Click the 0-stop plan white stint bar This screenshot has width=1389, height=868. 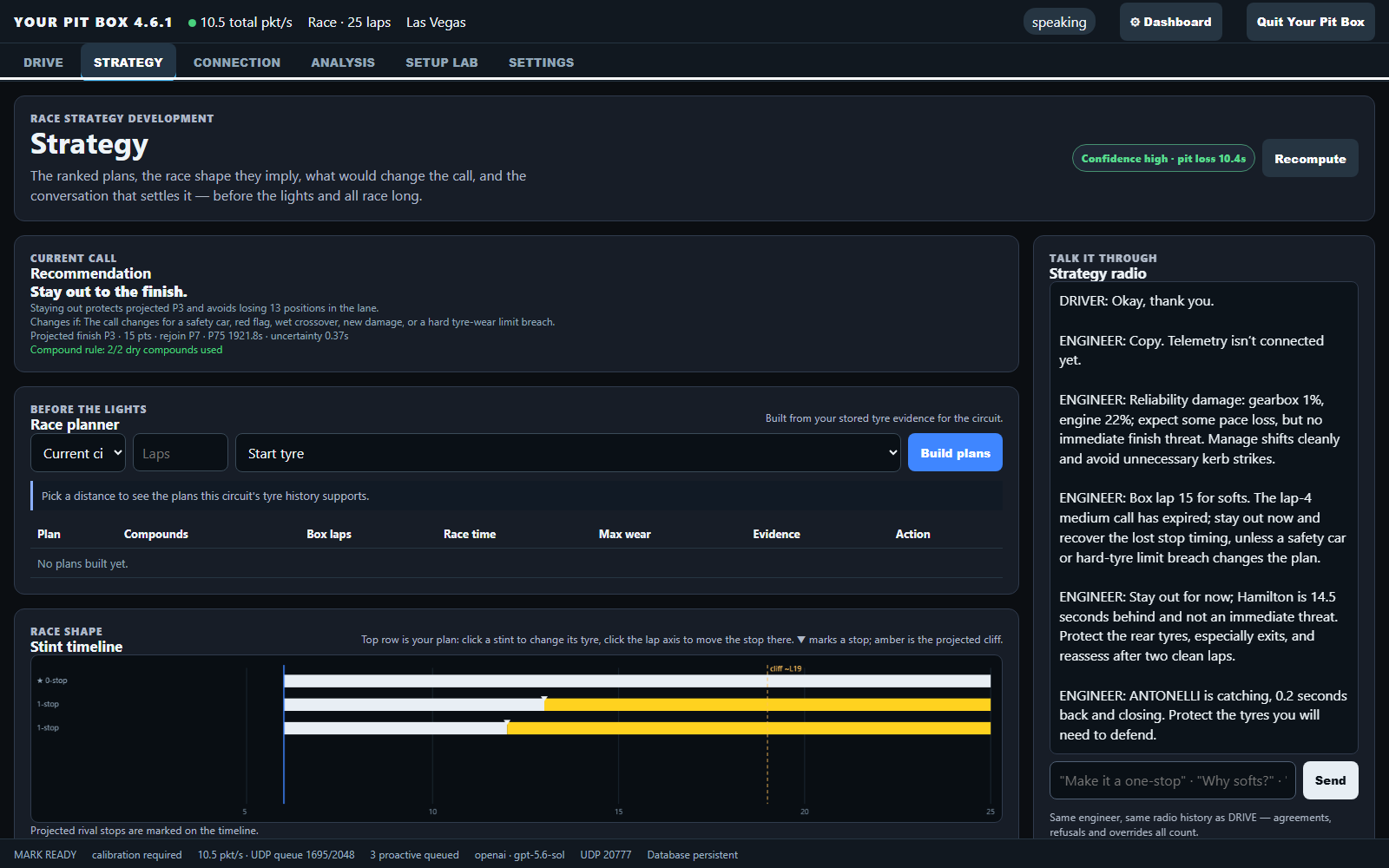(637, 681)
